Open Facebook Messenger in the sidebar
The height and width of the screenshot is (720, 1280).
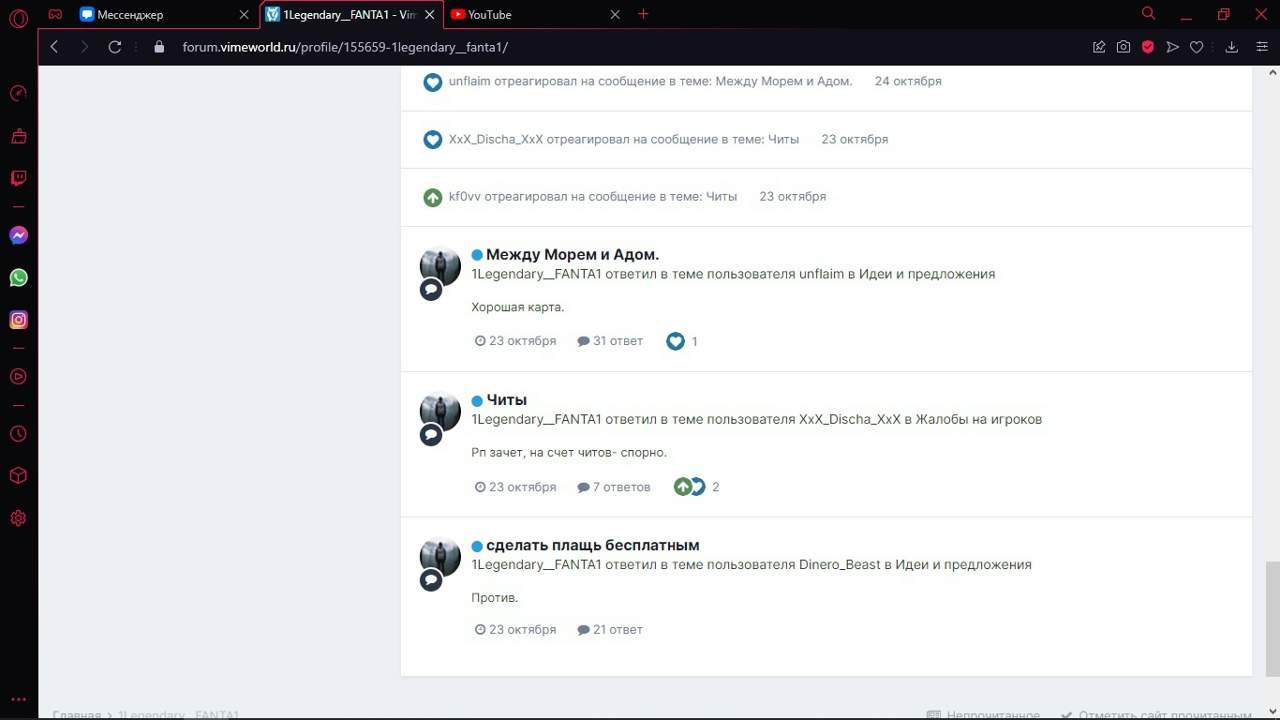pyautogui.click(x=18, y=236)
